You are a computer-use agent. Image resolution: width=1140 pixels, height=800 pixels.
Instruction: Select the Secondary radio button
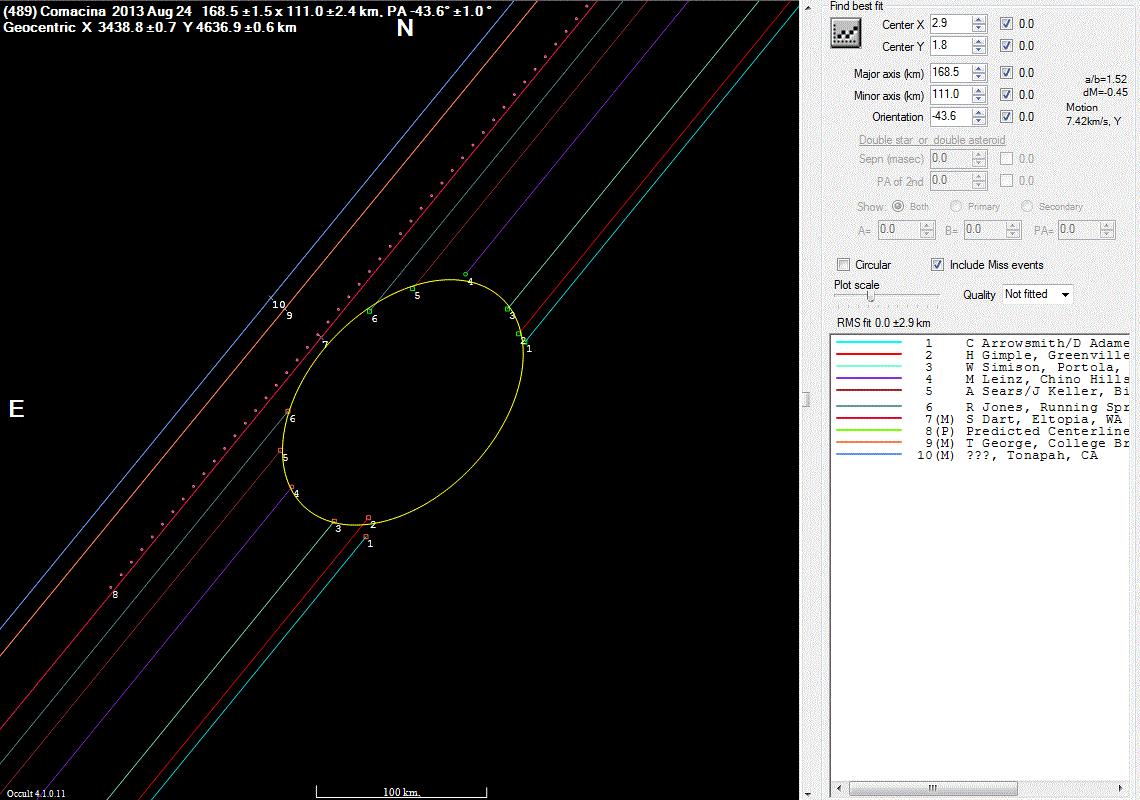[1027, 207]
